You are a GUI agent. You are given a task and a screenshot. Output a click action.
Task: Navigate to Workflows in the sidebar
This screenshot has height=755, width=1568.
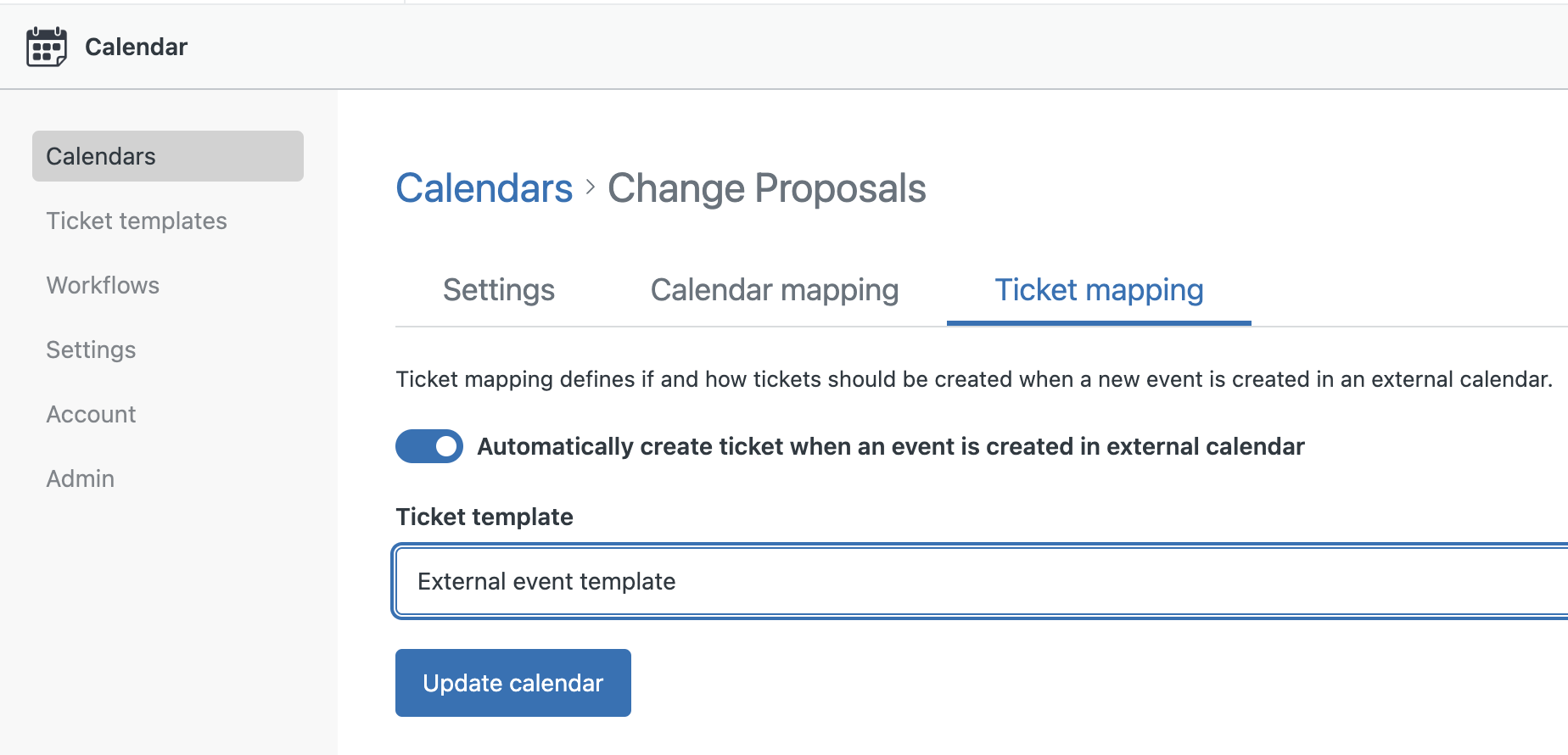click(102, 285)
